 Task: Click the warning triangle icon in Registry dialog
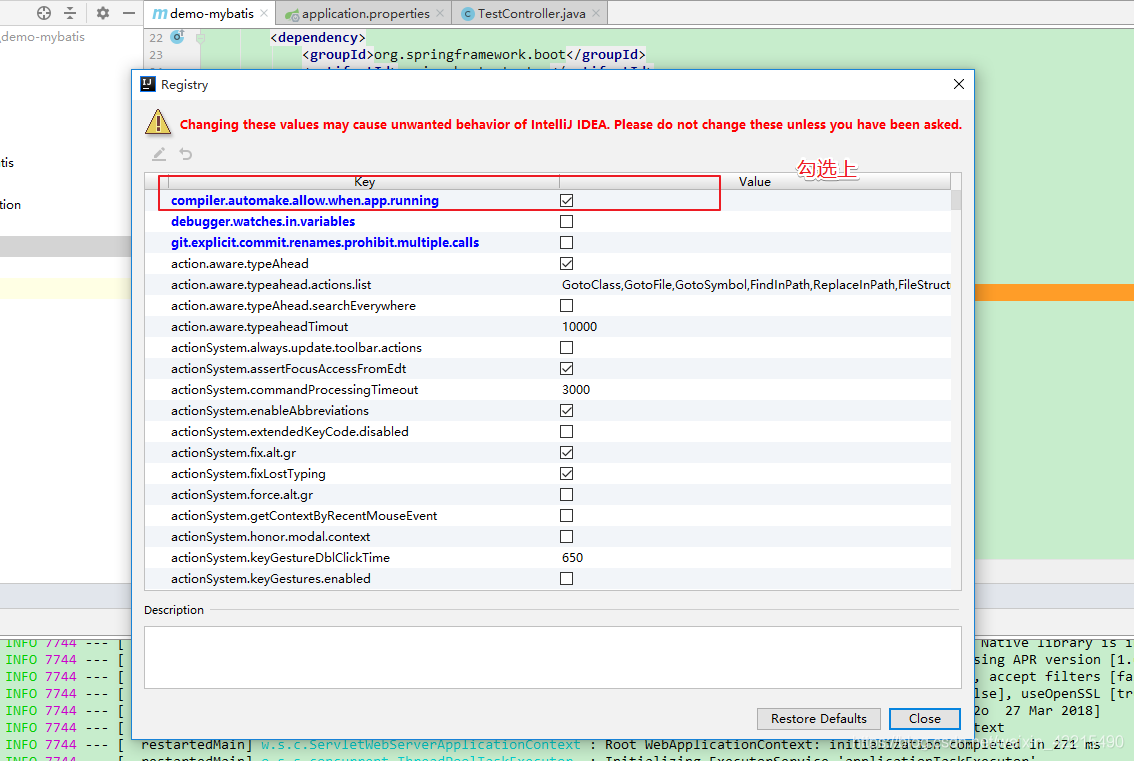point(157,123)
